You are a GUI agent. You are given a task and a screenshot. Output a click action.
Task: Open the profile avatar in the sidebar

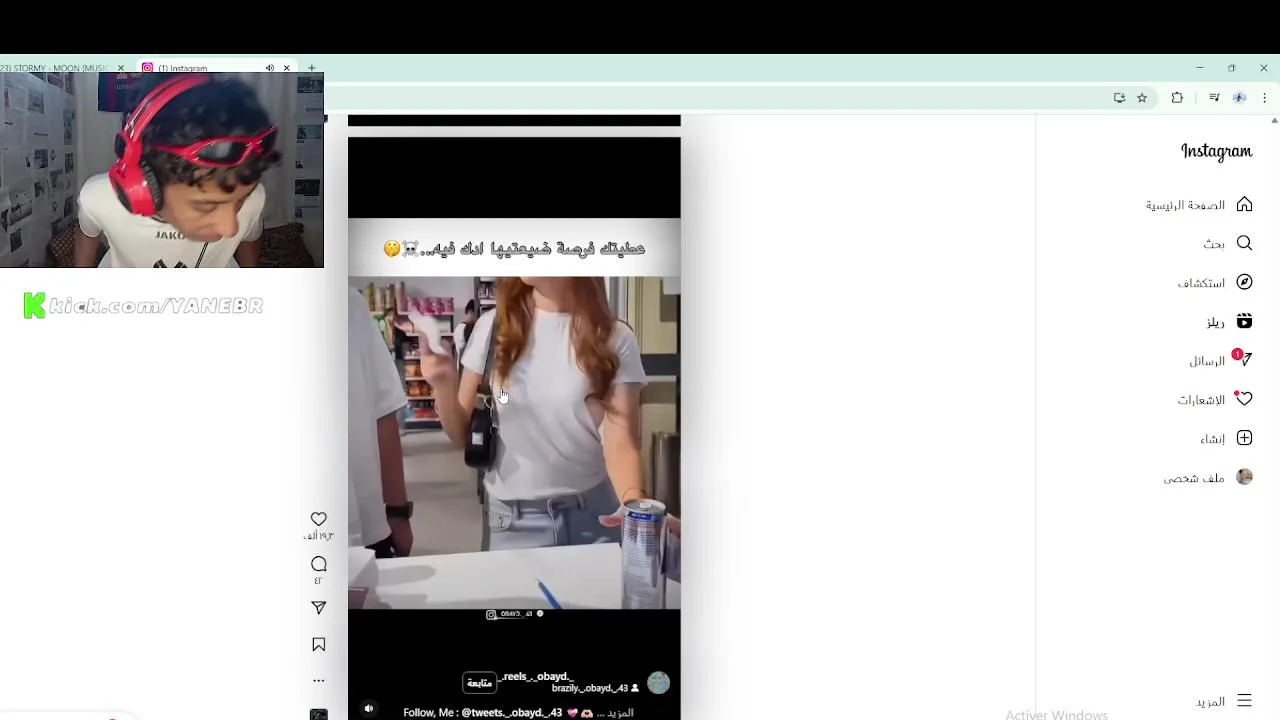(x=1244, y=477)
